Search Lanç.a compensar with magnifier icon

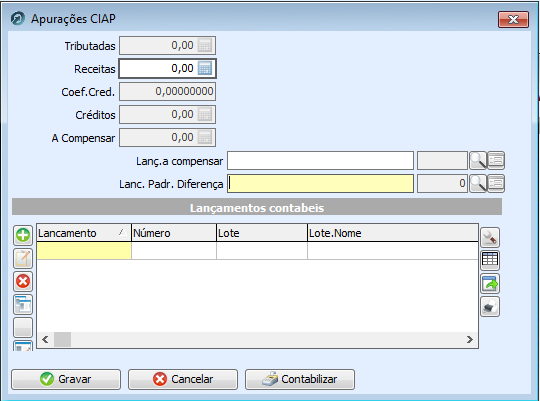pos(478,161)
